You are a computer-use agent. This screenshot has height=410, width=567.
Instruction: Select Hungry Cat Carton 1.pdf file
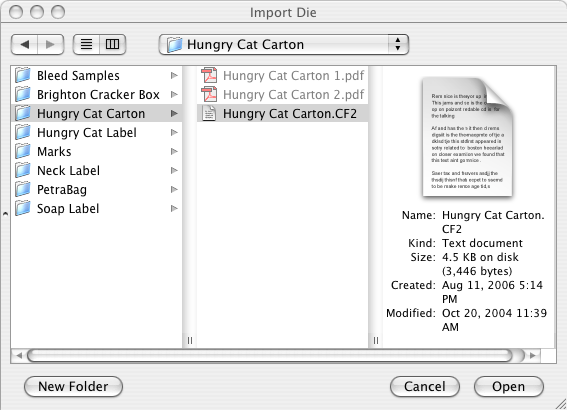[x=282, y=76]
